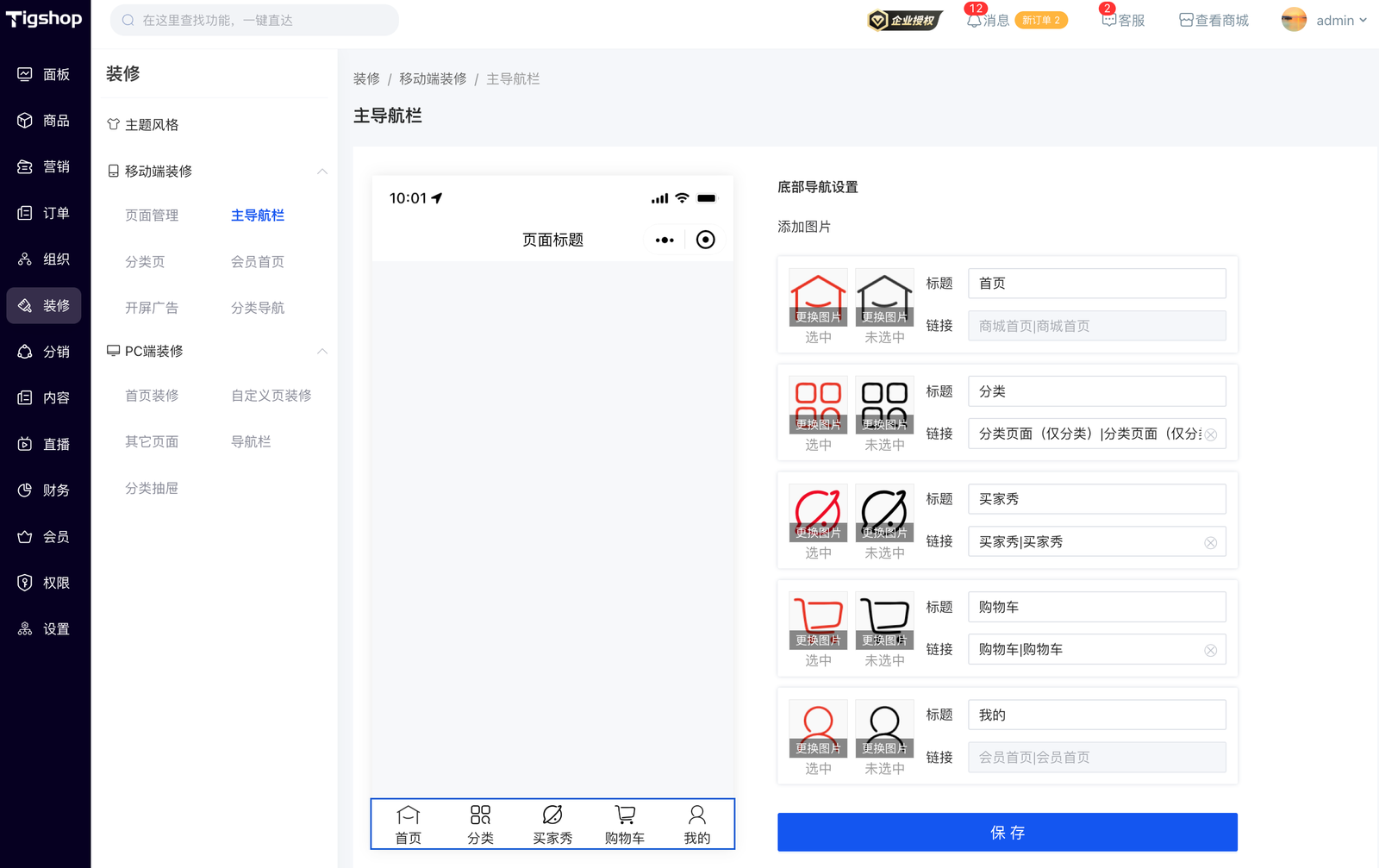Click 我的 tab in phone preview

point(697,825)
